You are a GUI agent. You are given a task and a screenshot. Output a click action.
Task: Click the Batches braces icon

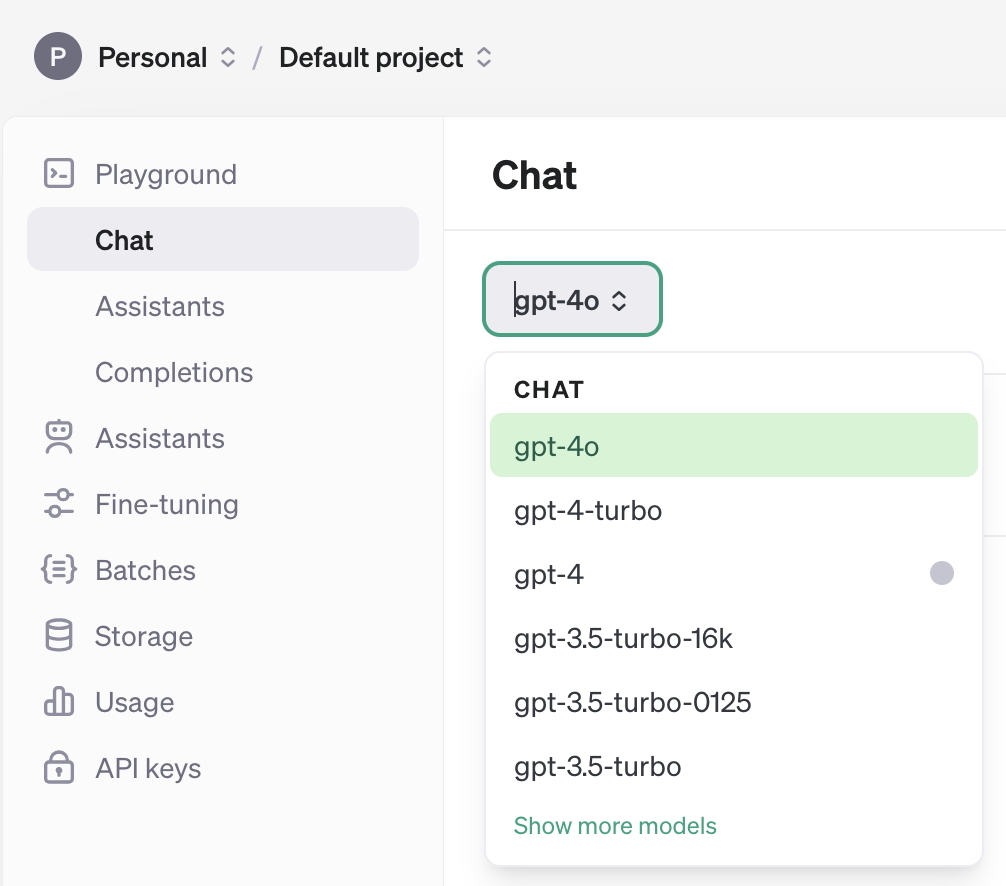[58, 570]
